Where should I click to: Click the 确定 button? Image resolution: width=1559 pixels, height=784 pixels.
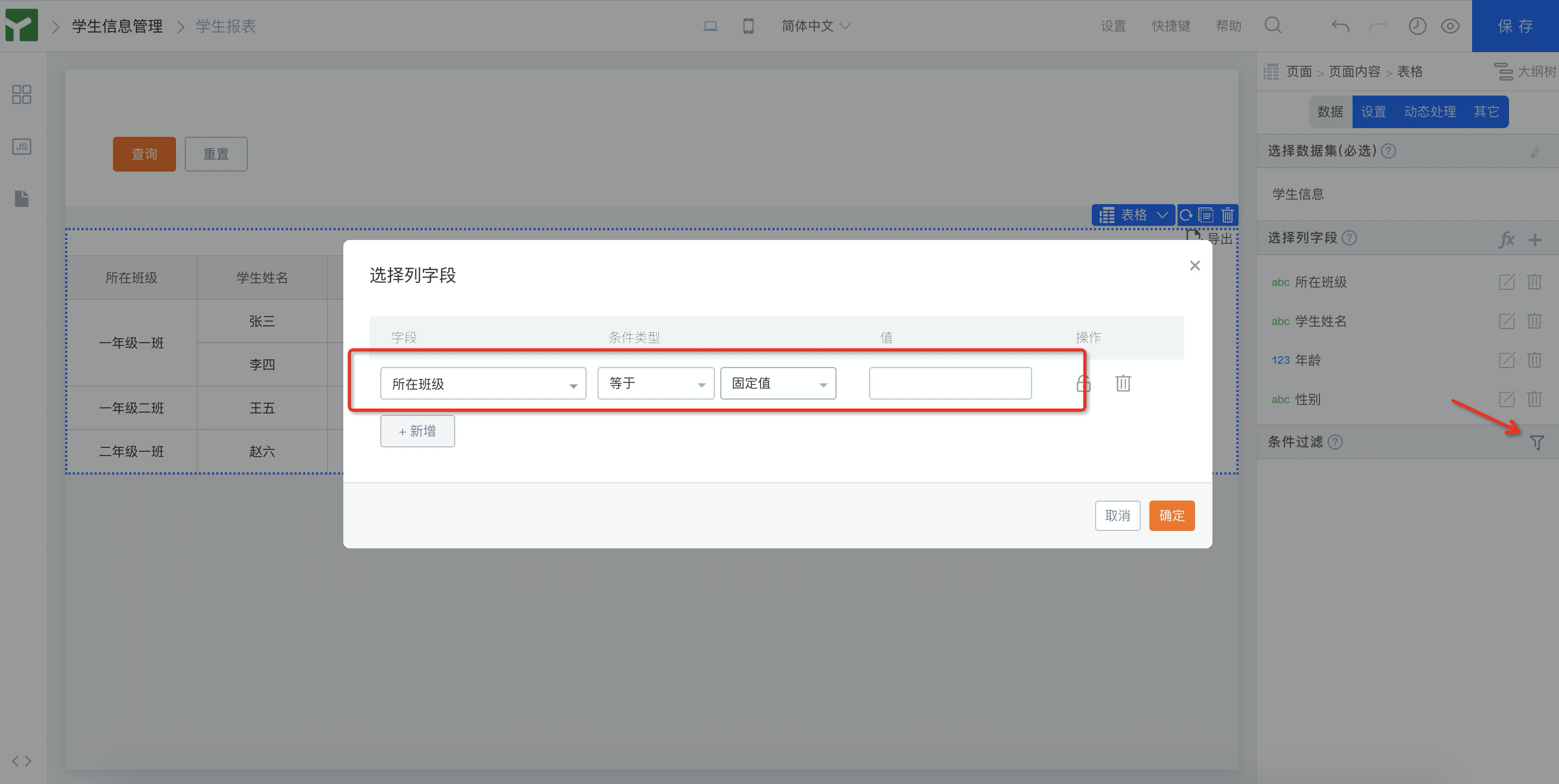[1172, 515]
